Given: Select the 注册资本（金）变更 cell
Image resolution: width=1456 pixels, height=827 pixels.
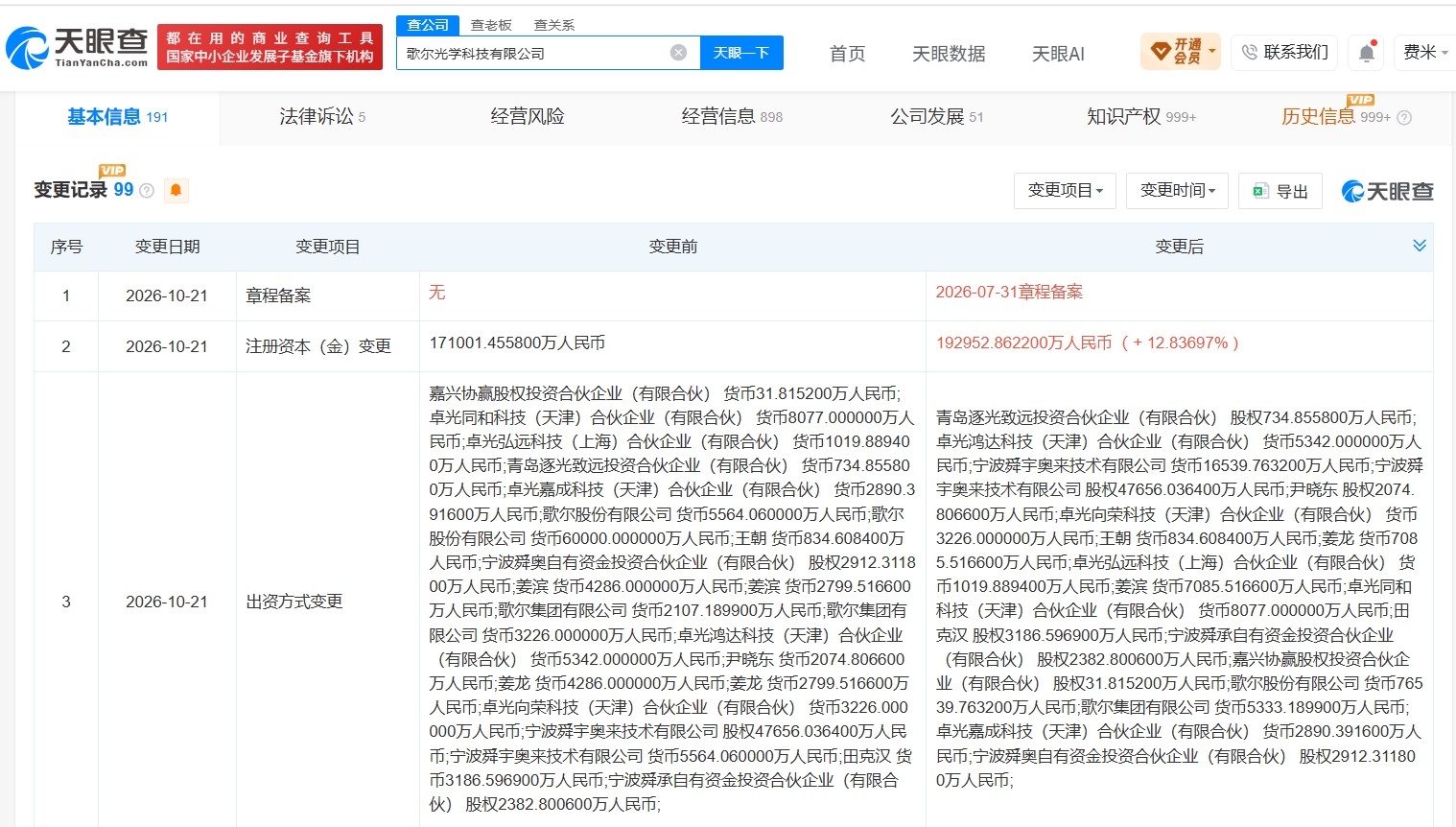Looking at the screenshot, I should [327, 346].
